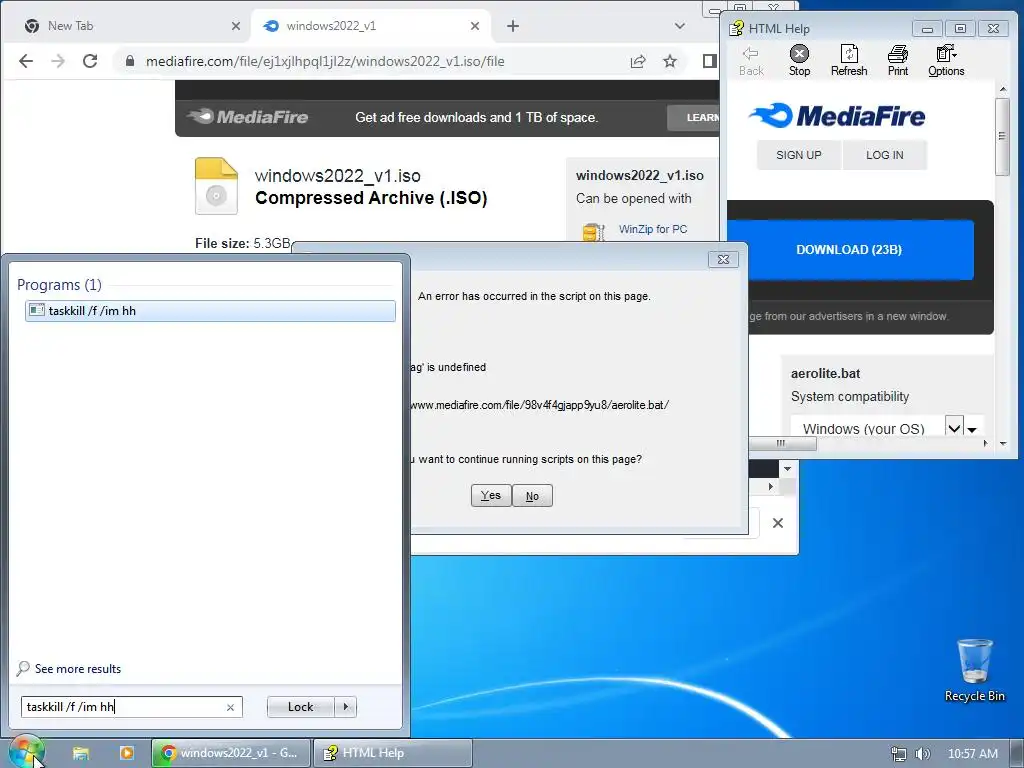
Task: Toggle Chrome side panel icon
Action: click(709, 61)
